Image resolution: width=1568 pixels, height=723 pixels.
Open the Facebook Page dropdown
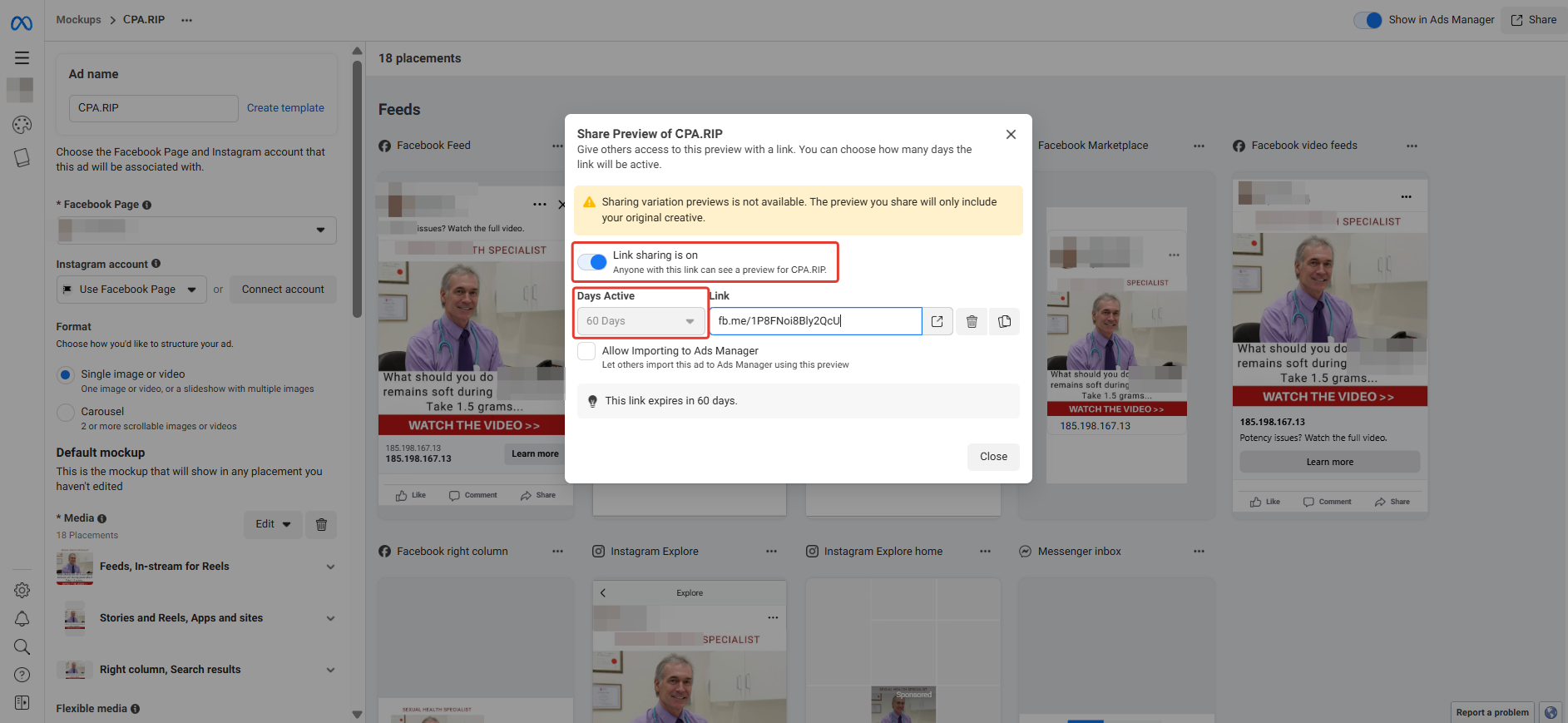[196, 230]
